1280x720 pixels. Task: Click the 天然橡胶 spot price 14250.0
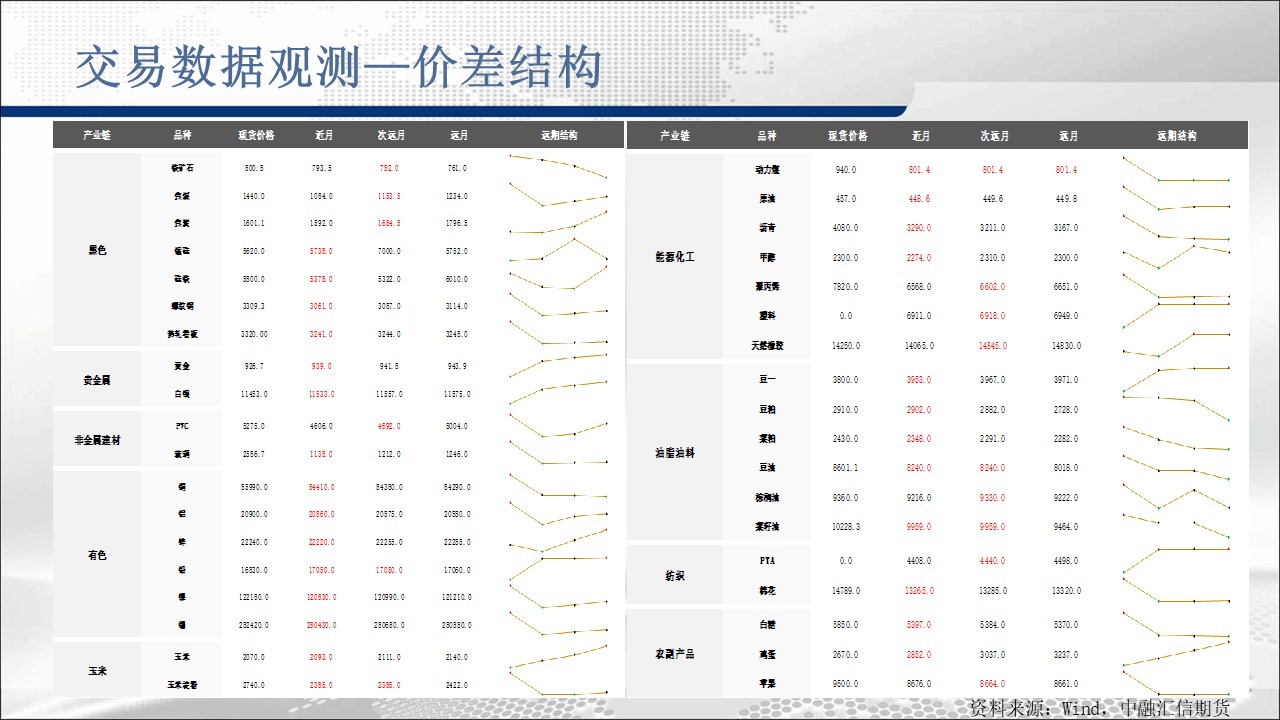pyautogui.click(x=845, y=346)
